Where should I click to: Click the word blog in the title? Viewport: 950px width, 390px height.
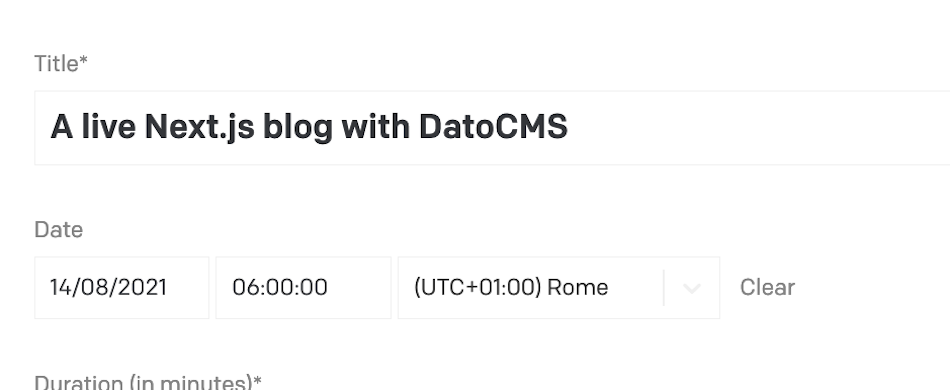click(297, 128)
